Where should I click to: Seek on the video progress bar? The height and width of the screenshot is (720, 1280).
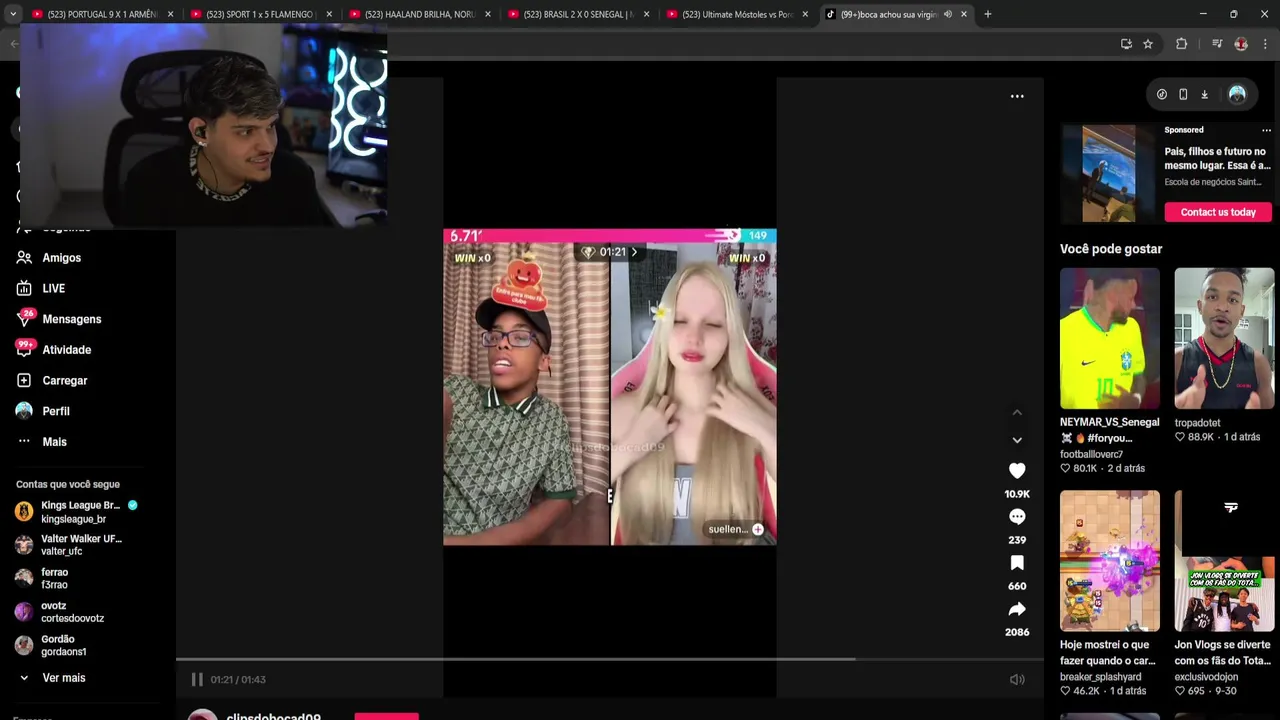pos(610,659)
